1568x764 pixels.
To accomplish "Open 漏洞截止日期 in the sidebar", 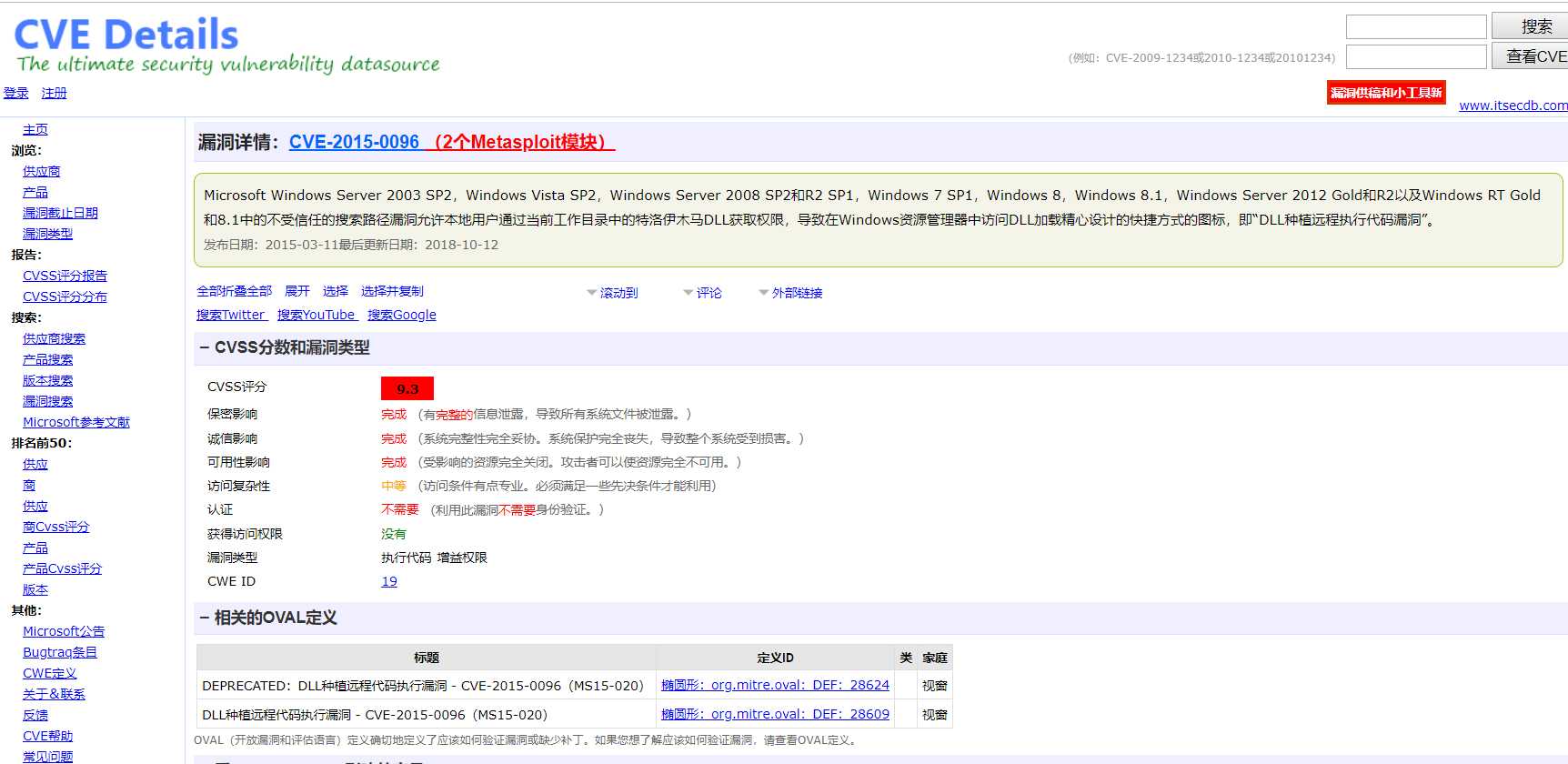I will 60,213.
